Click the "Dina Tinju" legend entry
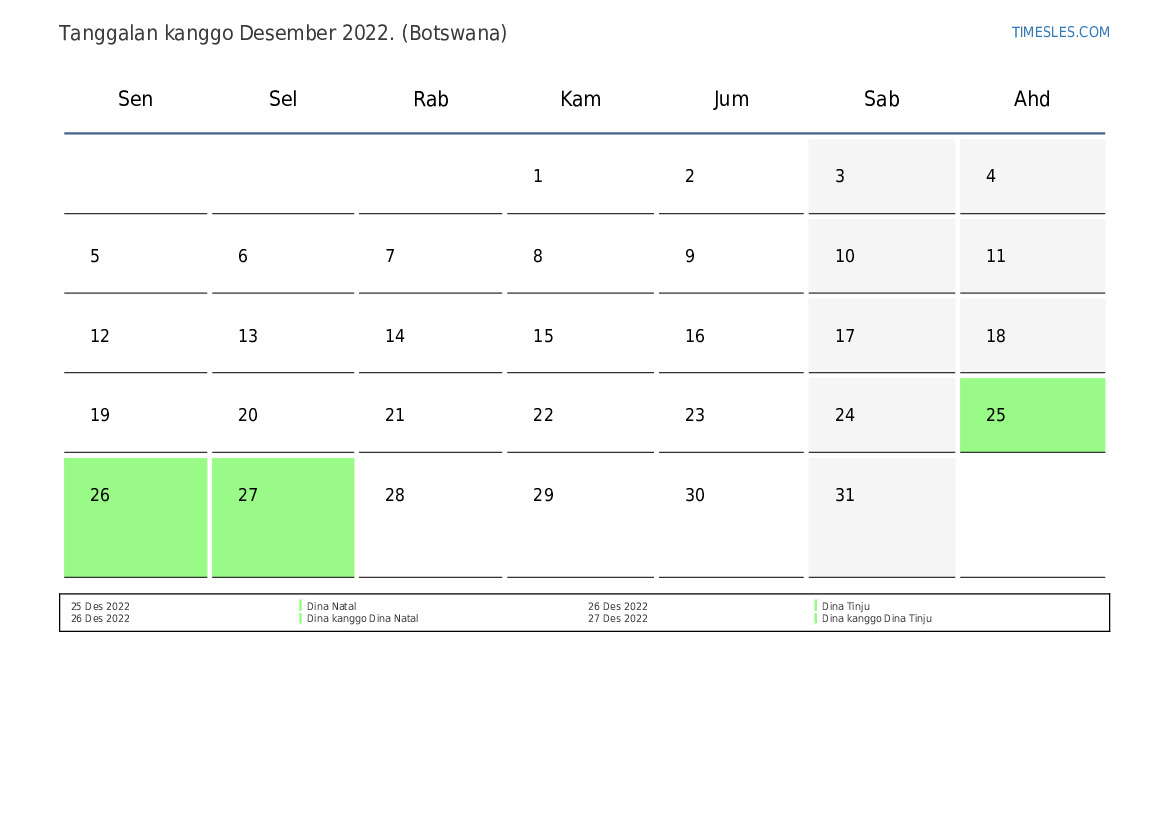Image resolution: width=1169 pixels, height=827 pixels. [845, 606]
